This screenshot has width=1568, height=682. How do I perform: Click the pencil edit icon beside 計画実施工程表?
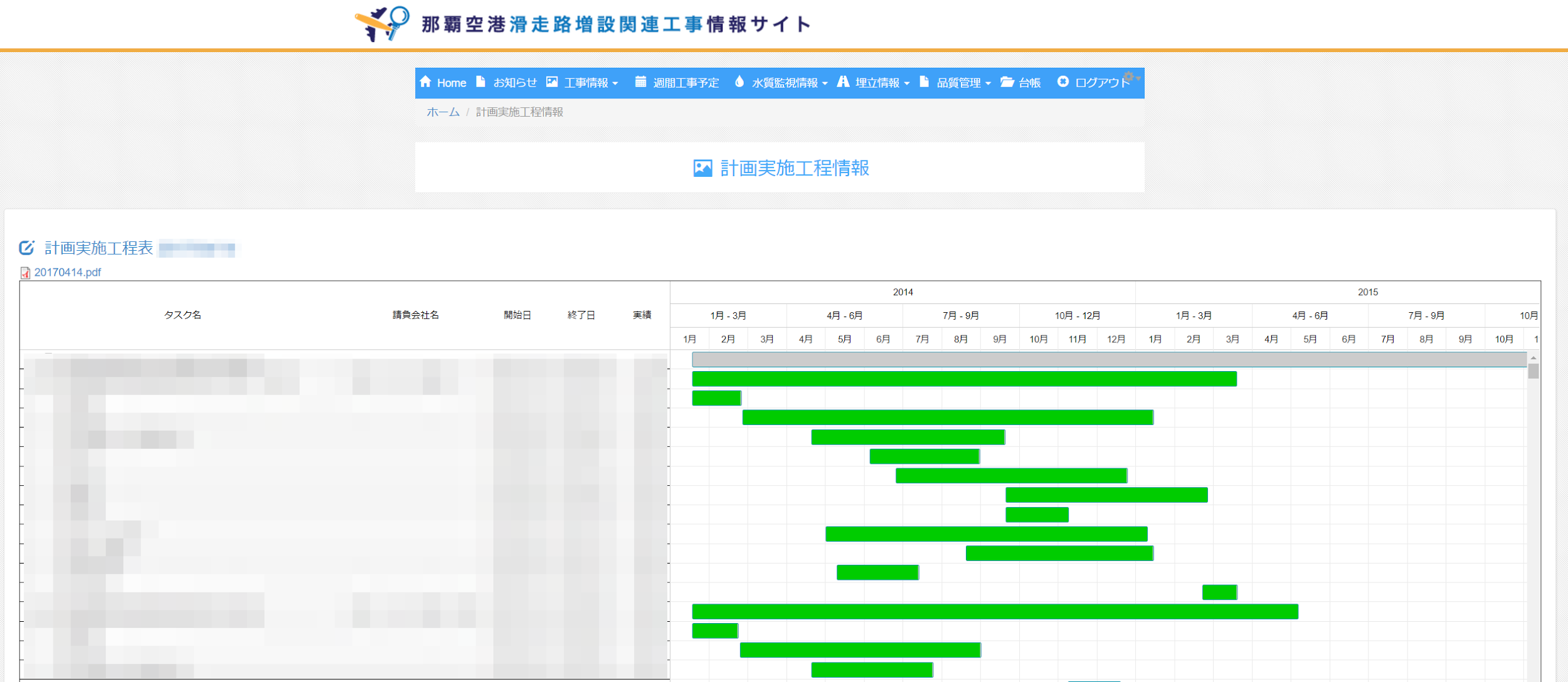[x=26, y=247]
